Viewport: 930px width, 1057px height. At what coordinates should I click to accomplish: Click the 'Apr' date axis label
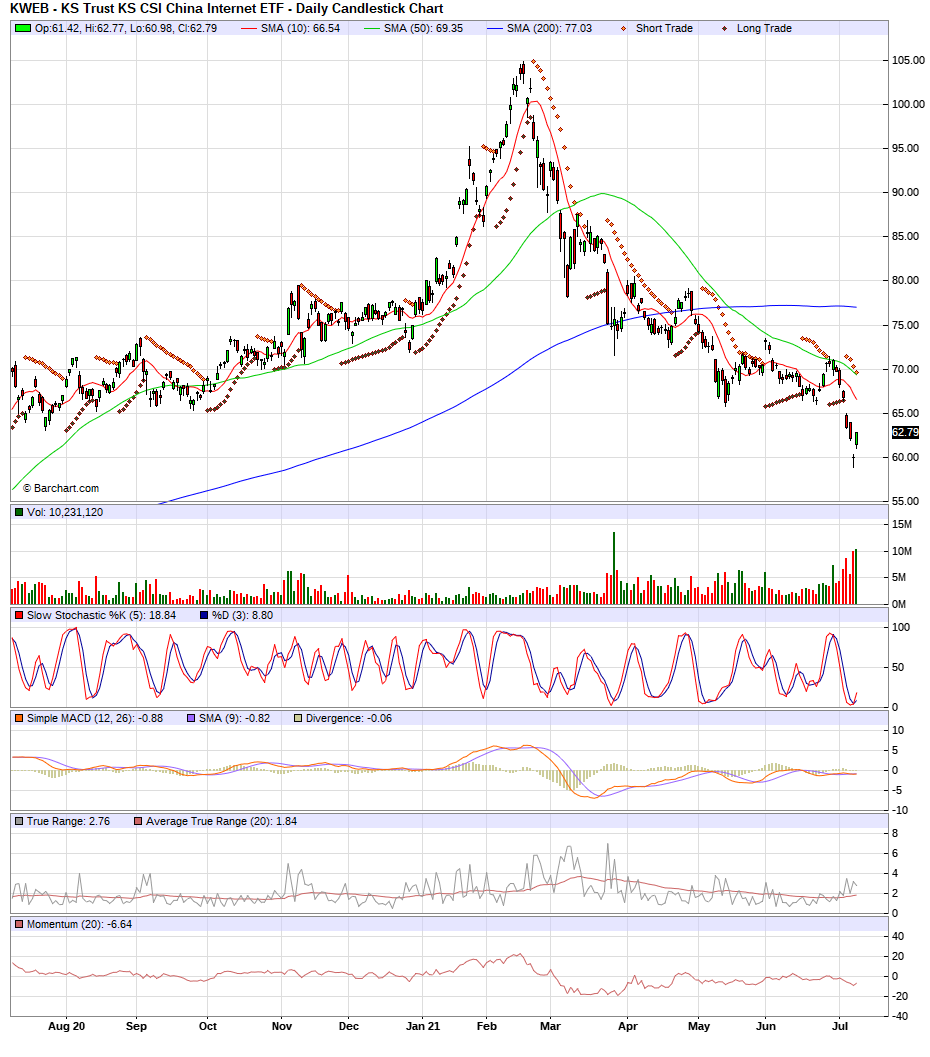point(627,1027)
